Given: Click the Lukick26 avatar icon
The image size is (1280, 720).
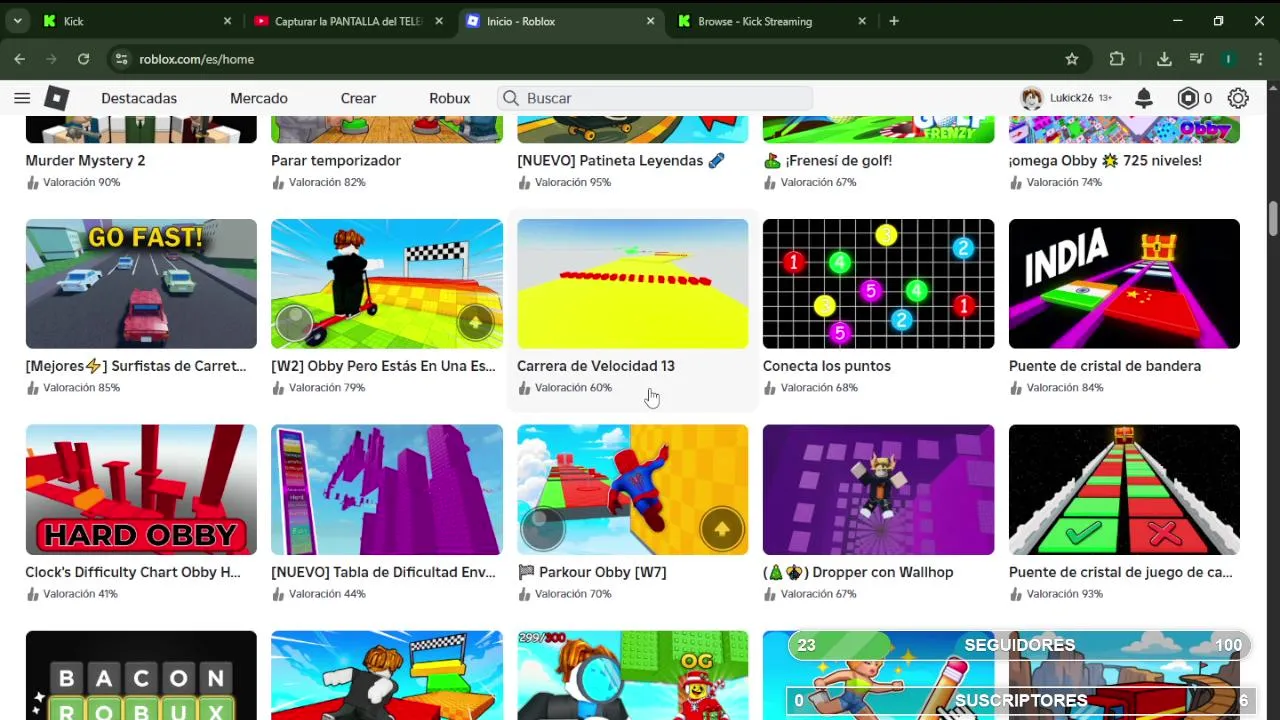Looking at the screenshot, I should coord(1031,98).
